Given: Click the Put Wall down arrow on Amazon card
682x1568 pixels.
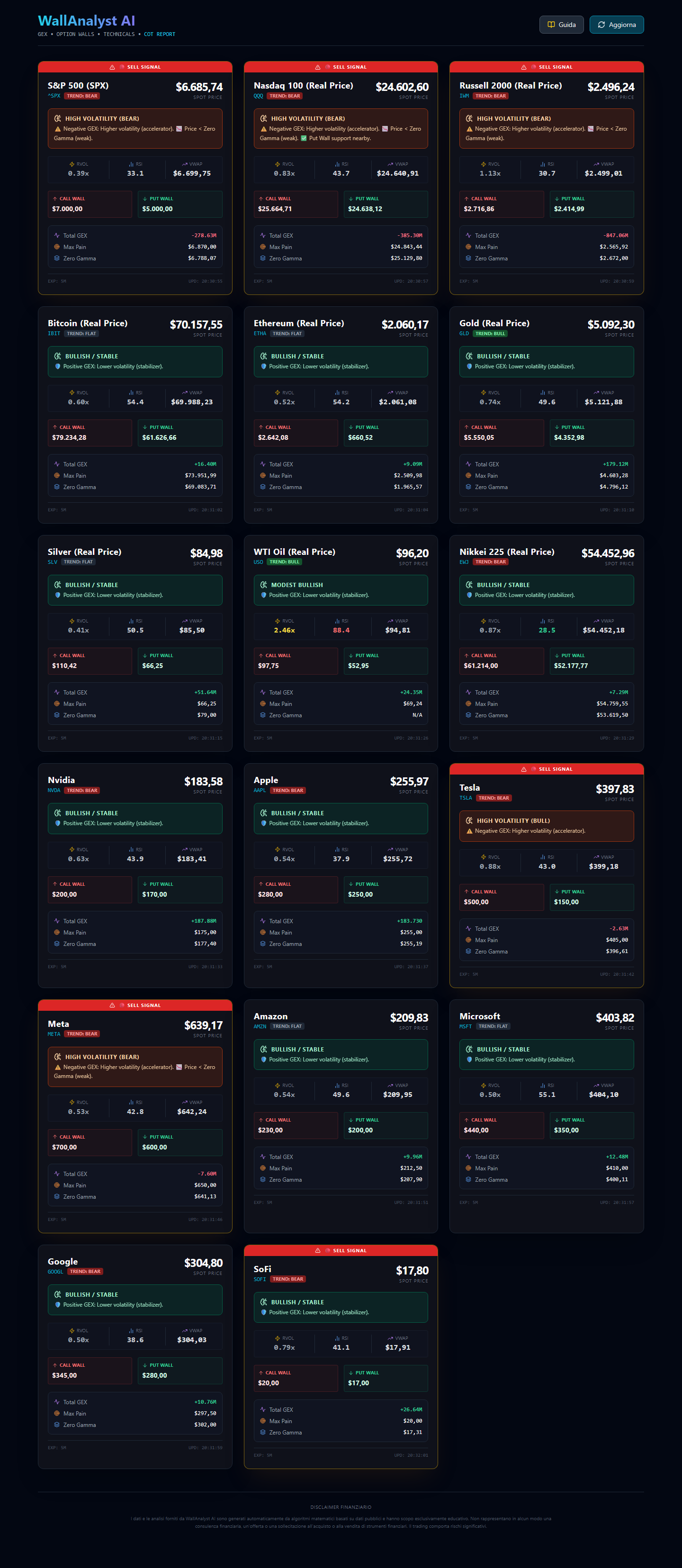Looking at the screenshot, I should pyautogui.click(x=351, y=1119).
